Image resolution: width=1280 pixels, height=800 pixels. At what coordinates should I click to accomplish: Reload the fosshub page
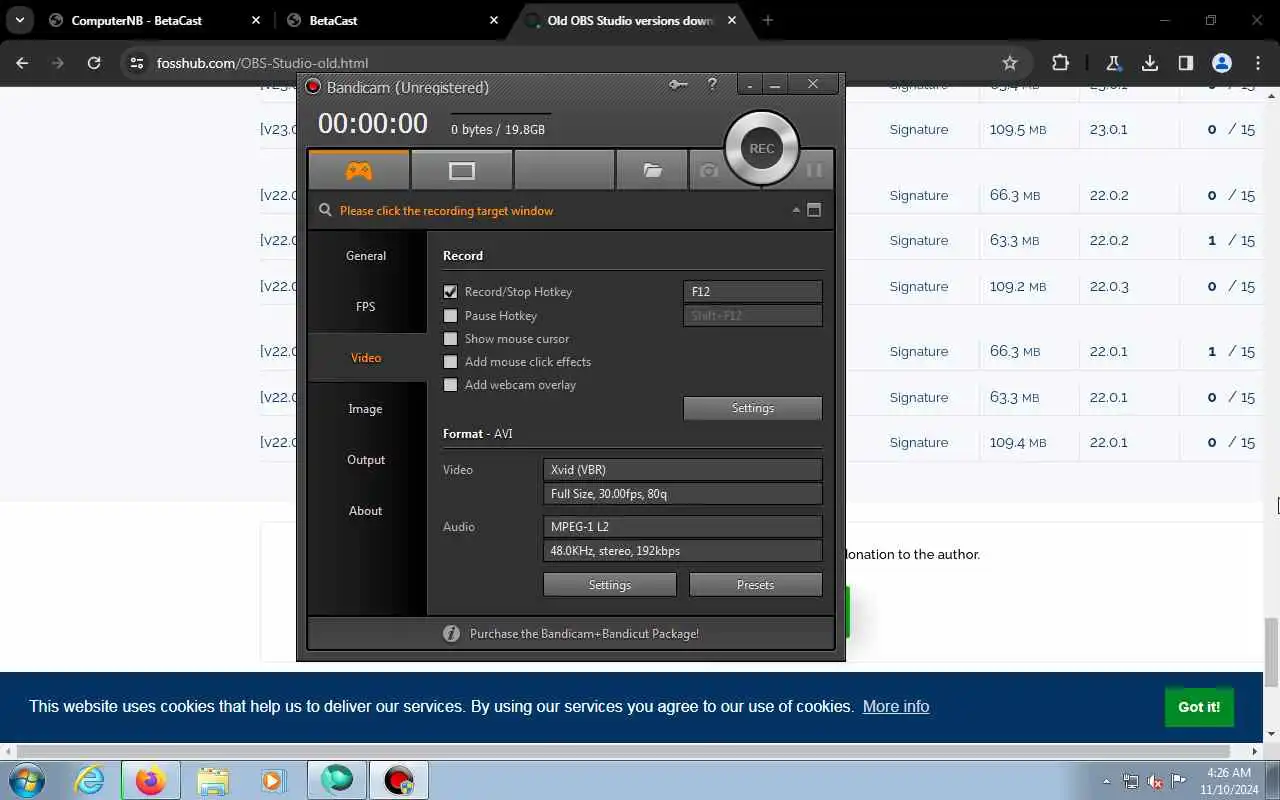(x=94, y=63)
